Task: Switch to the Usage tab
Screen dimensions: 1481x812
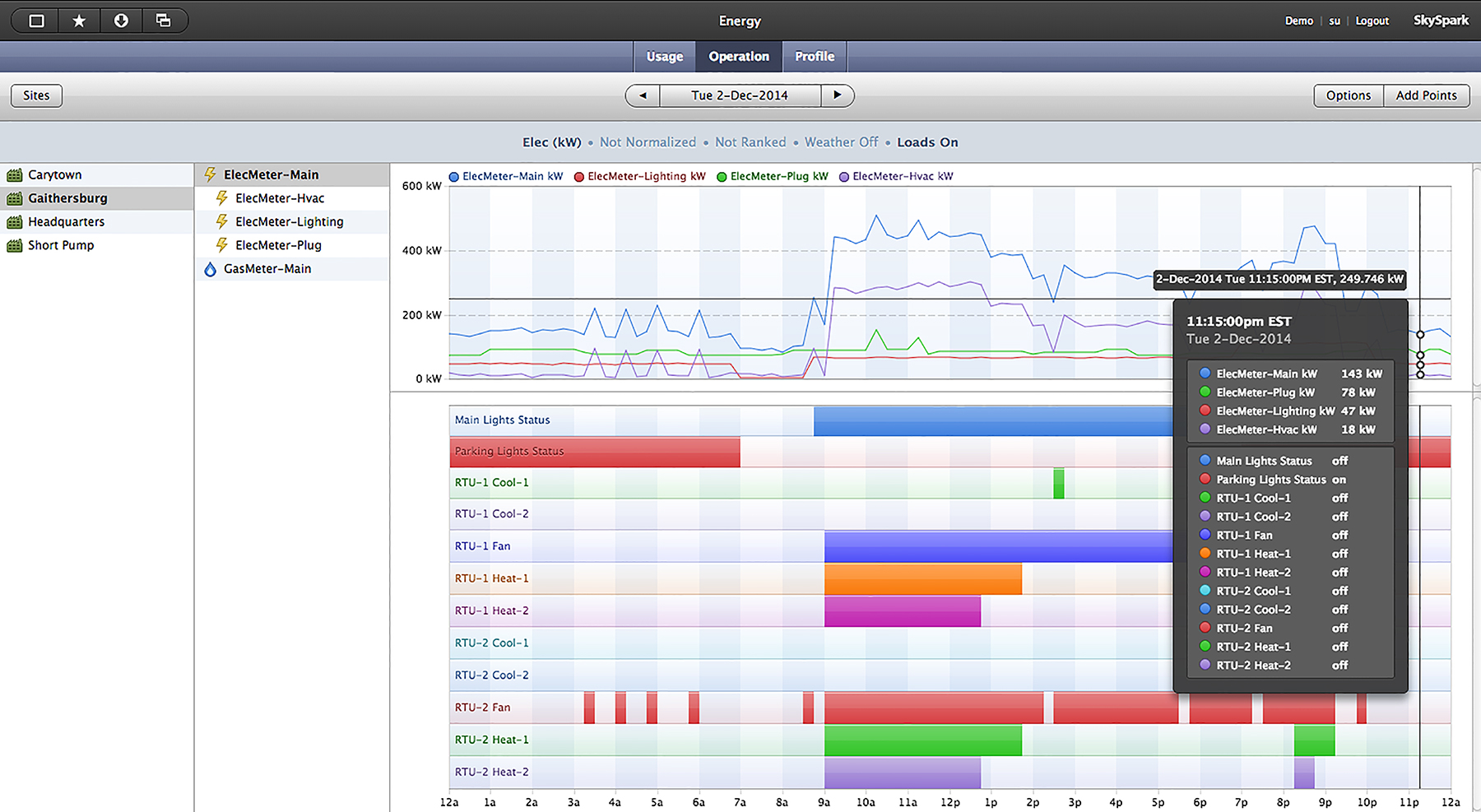Action: pyautogui.click(x=665, y=57)
